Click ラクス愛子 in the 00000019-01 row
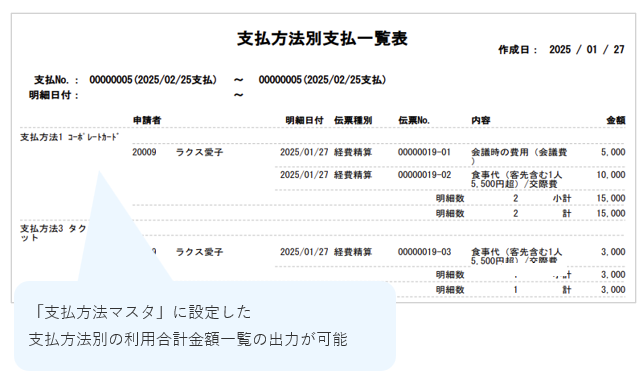643x382 pixels. pyautogui.click(x=199, y=152)
